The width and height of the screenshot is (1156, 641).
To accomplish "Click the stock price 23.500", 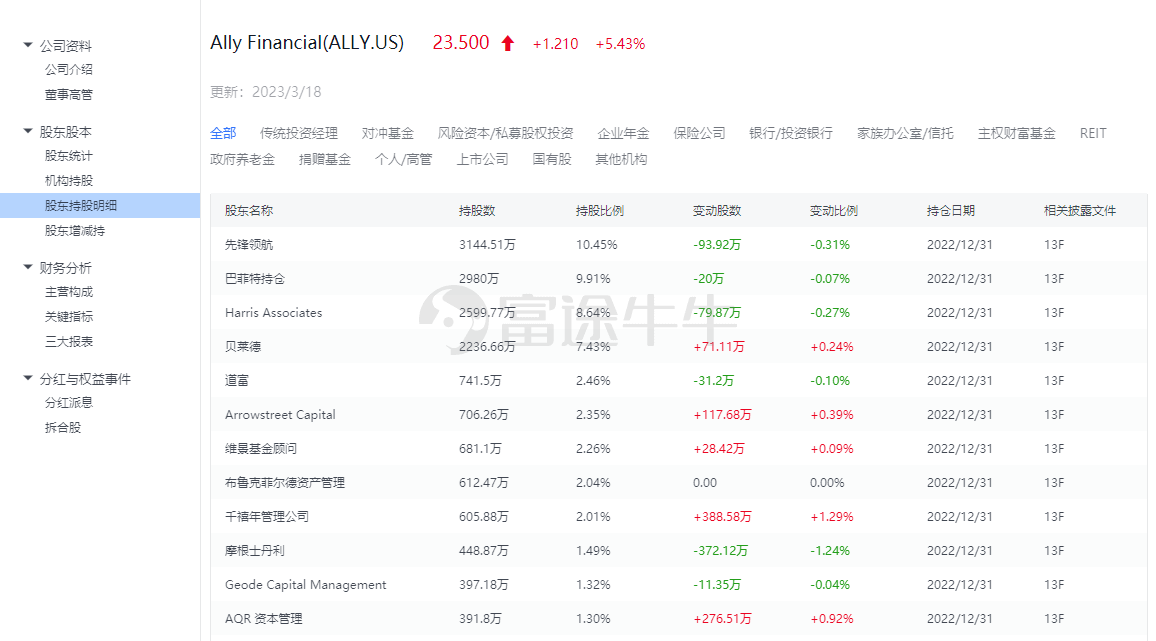I will 461,43.
